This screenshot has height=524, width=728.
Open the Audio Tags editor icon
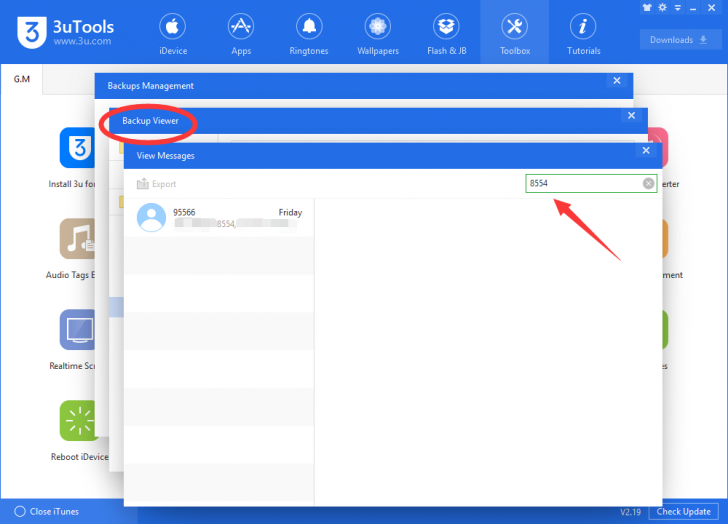click(x=78, y=239)
